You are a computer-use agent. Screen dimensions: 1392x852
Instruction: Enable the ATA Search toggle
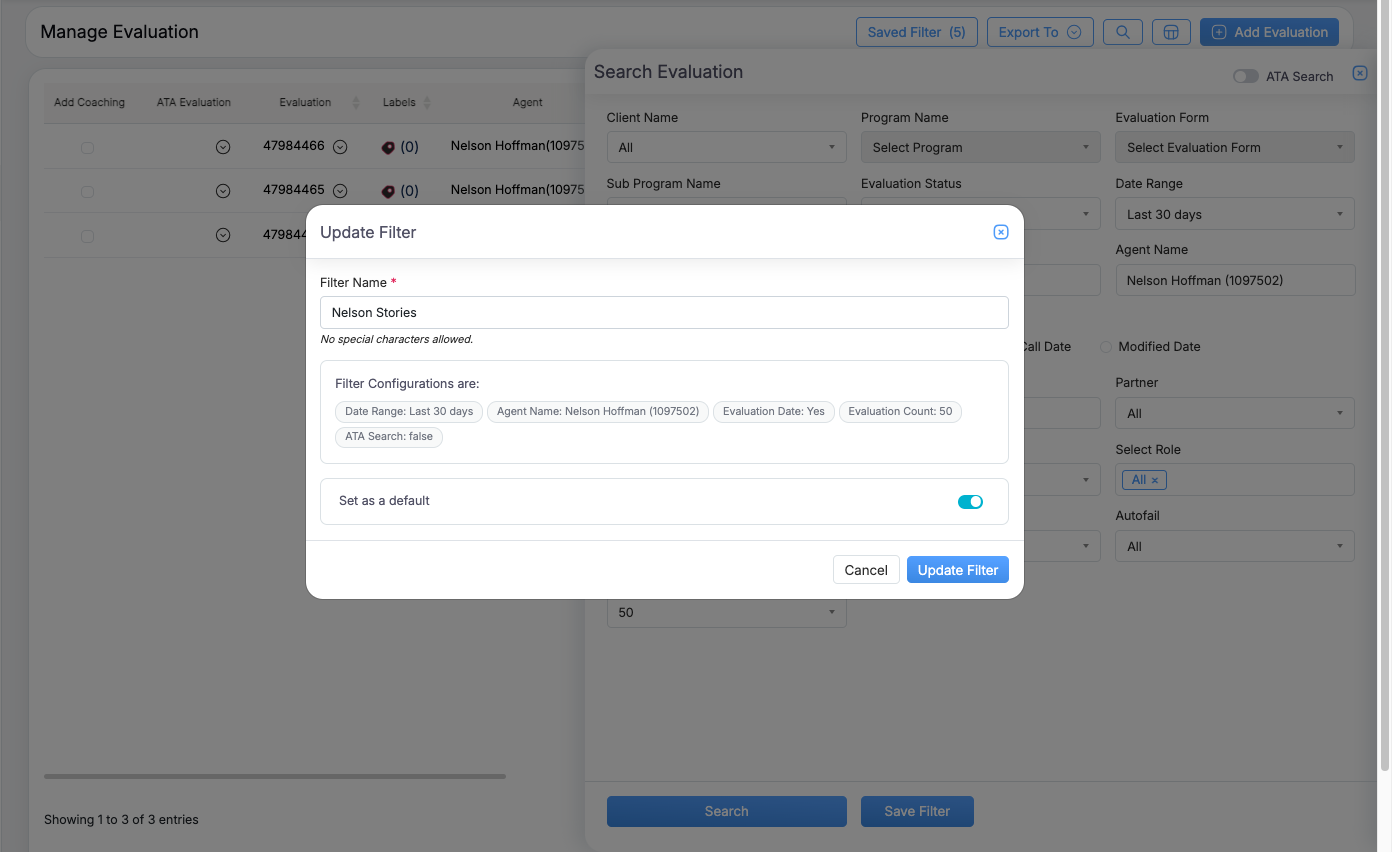click(1245, 76)
